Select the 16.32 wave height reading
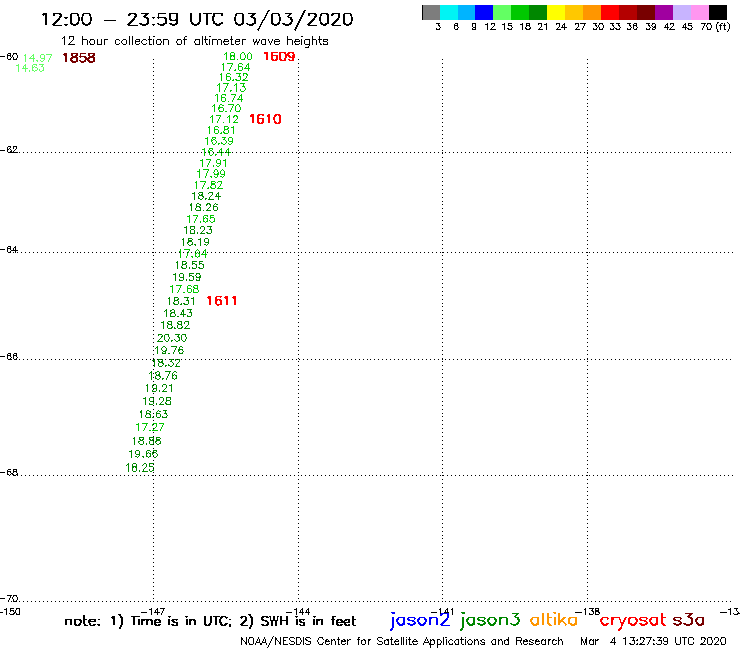Viewport: 740px width, 650px height. coord(234,77)
